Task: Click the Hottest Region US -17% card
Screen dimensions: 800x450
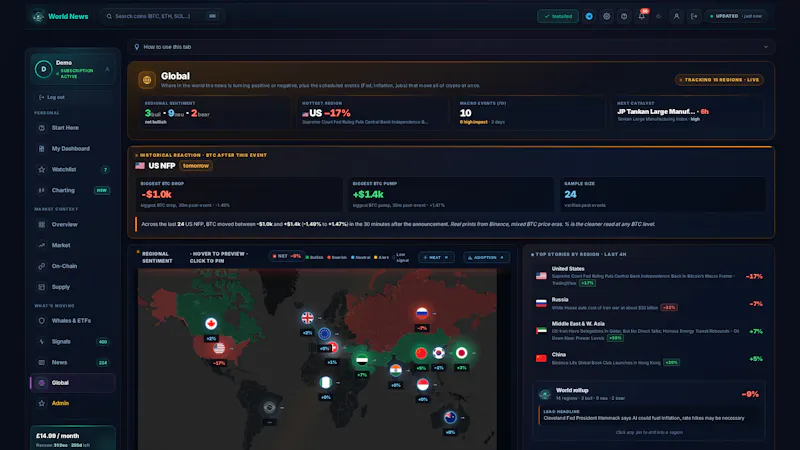Action: [372, 113]
